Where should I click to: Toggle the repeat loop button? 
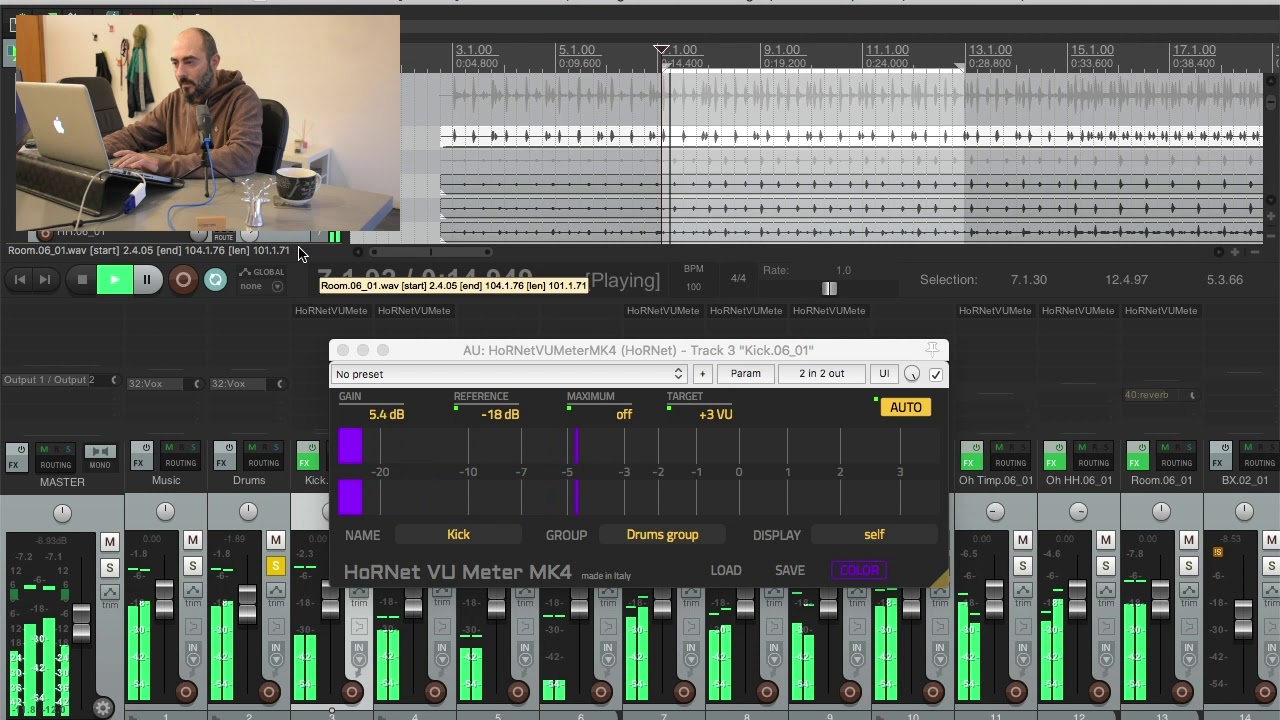pyautogui.click(x=215, y=280)
